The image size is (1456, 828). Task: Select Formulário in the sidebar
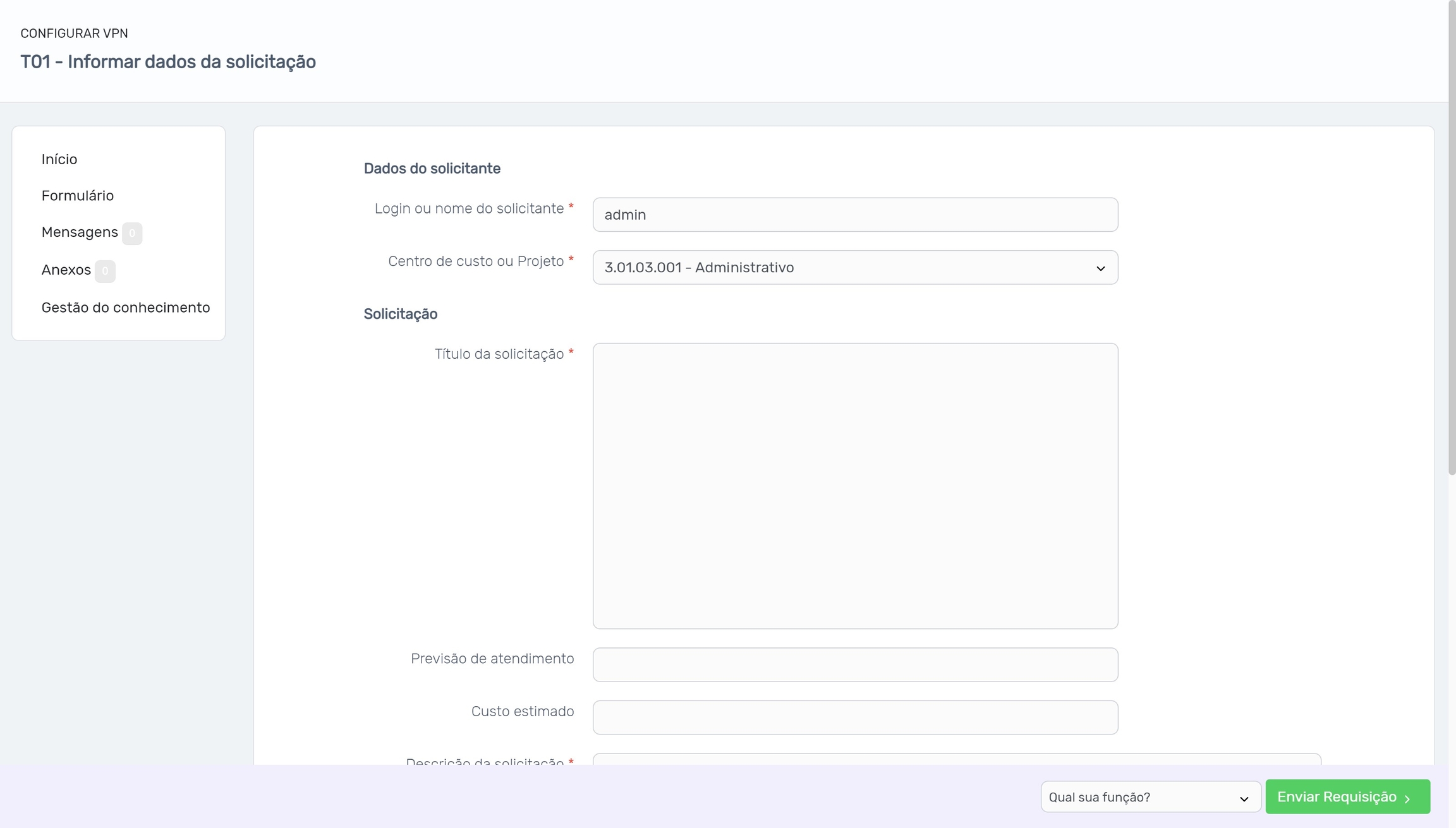click(x=78, y=196)
